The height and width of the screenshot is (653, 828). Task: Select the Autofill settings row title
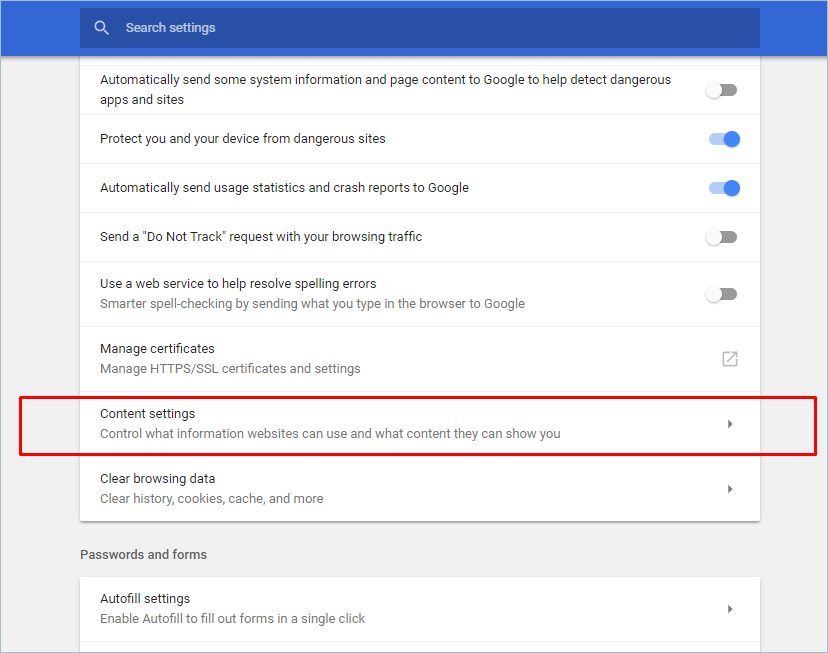point(145,599)
